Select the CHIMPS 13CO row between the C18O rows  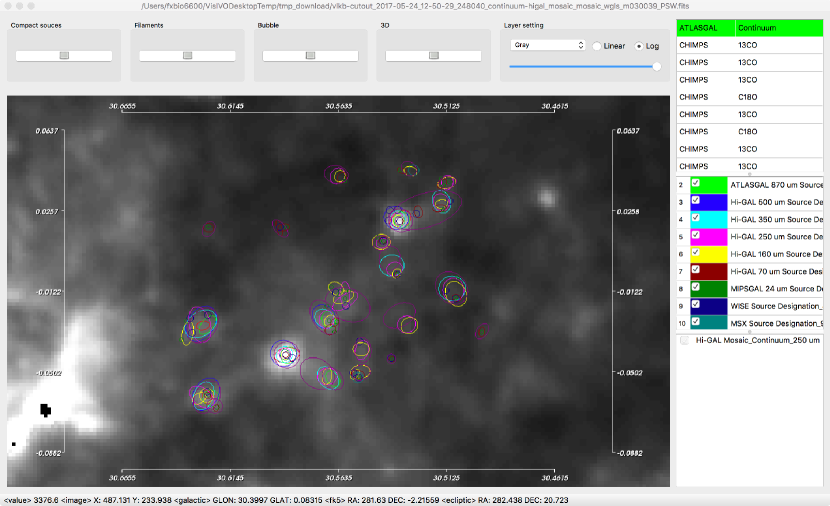coord(750,114)
